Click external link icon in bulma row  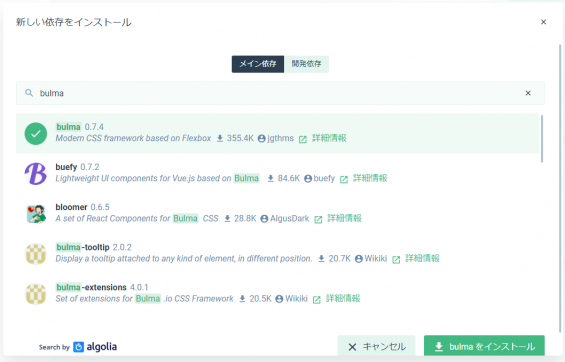tap(303, 139)
